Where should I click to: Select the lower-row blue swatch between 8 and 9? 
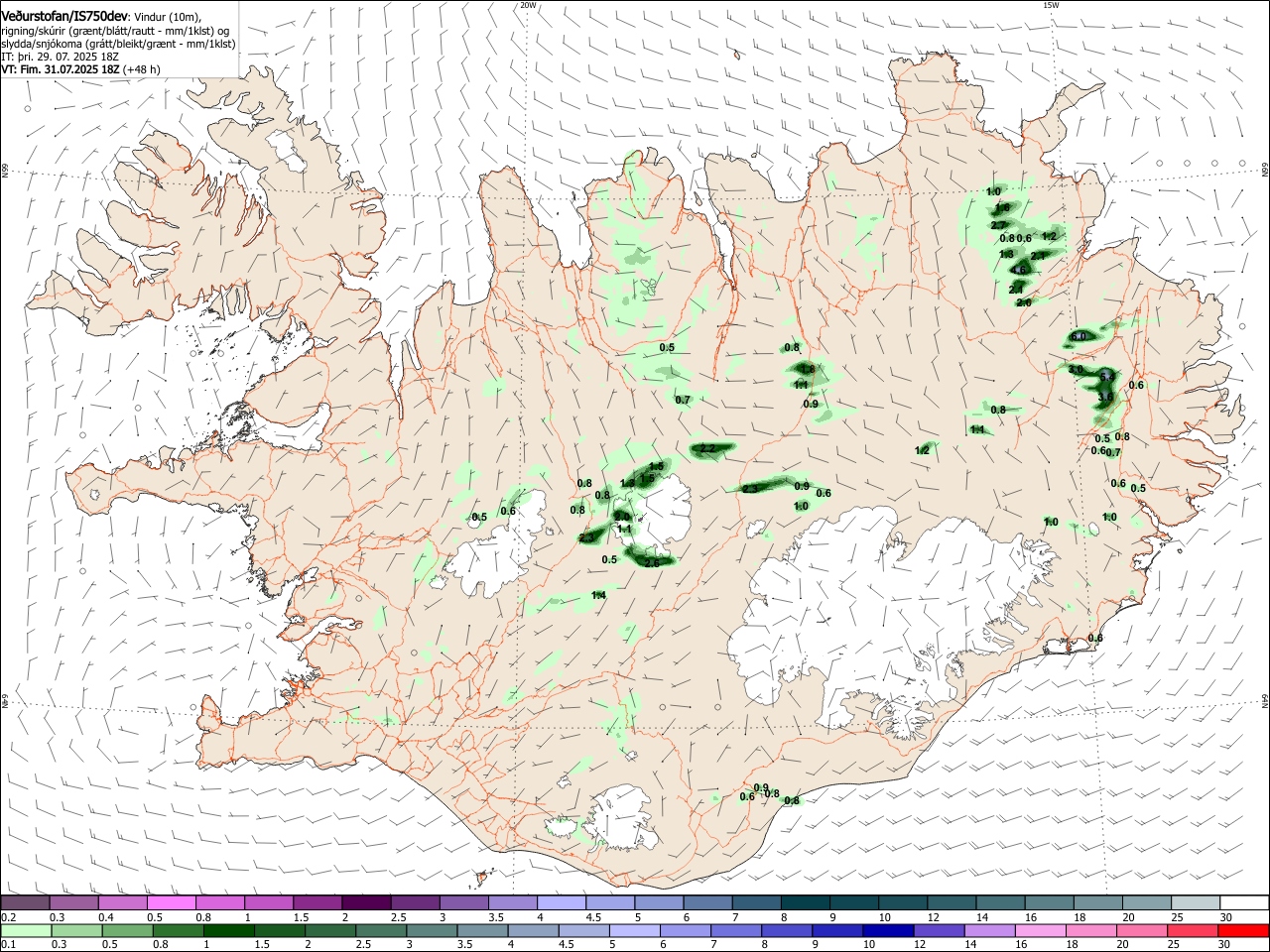(787, 930)
